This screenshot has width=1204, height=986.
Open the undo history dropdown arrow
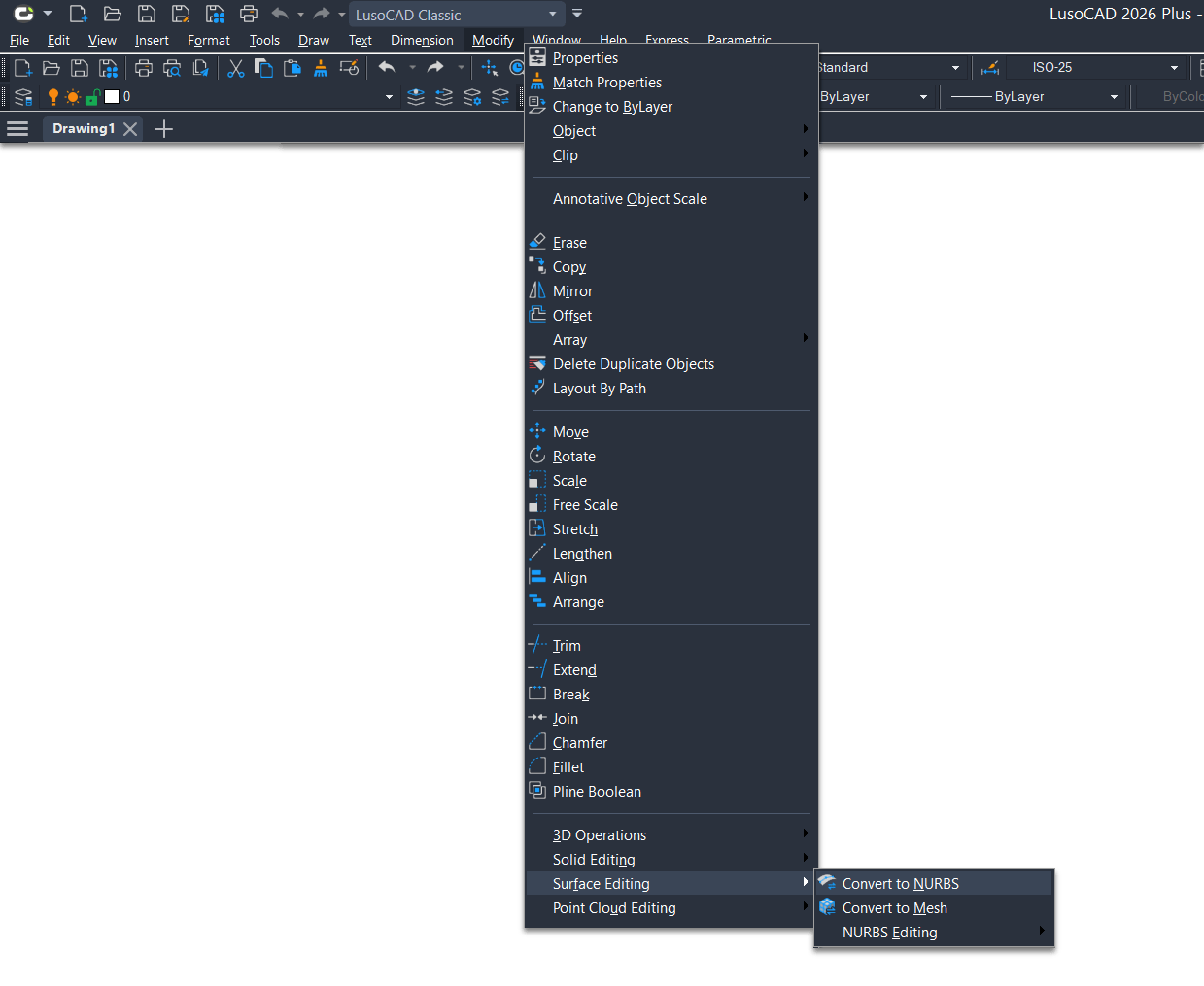pyautogui.click(x=413, y=68)
